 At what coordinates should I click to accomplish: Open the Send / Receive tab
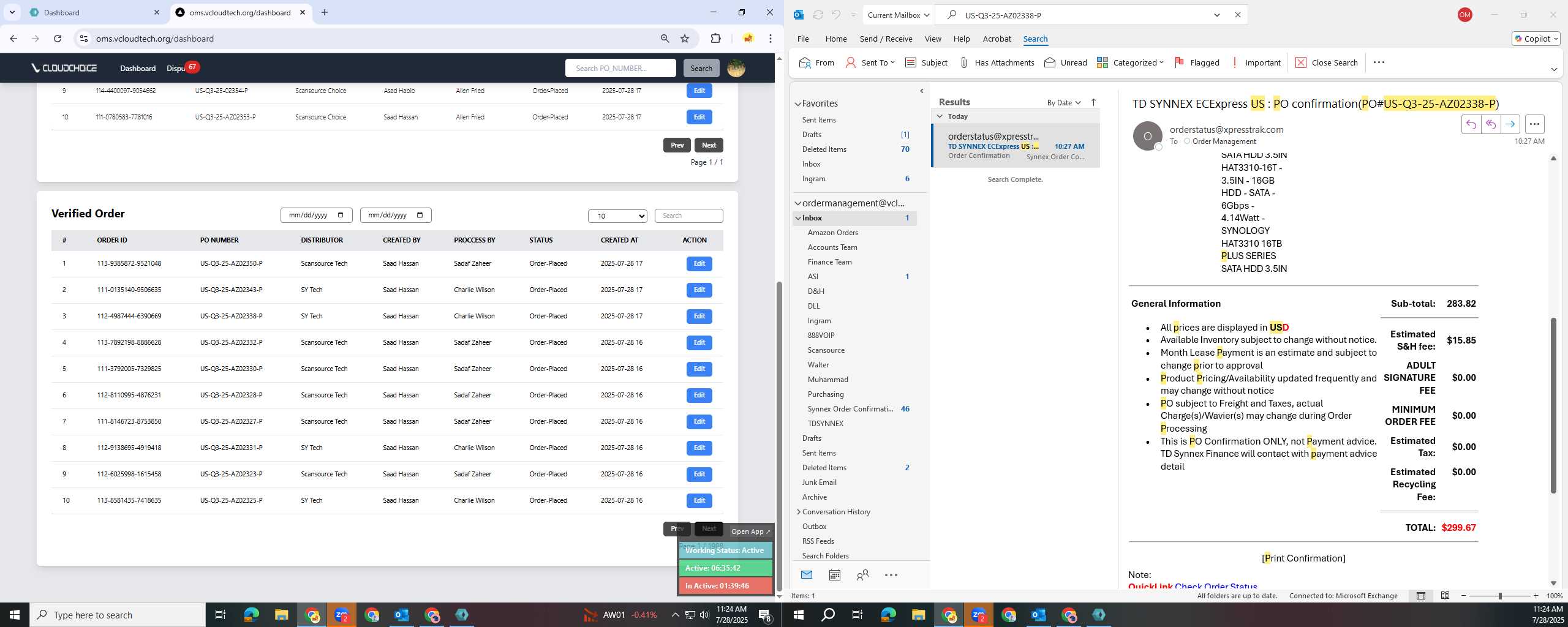(x=886, y=39)
